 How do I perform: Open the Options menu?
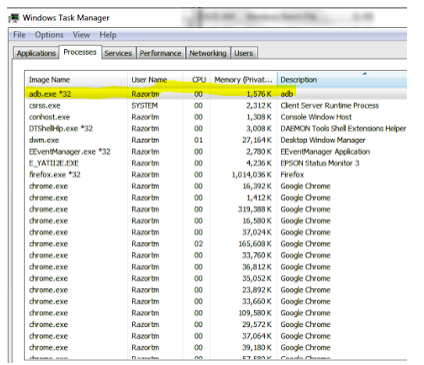(49, 35)
